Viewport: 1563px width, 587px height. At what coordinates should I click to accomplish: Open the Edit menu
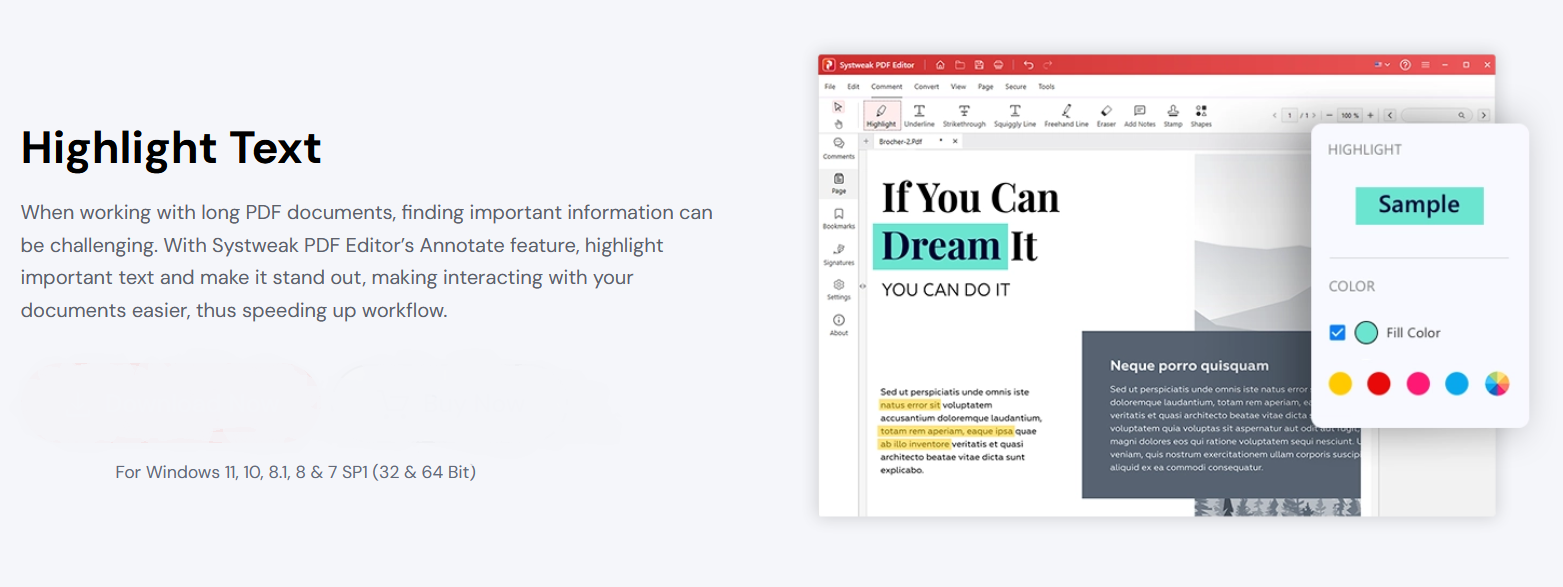pos(853,87)
